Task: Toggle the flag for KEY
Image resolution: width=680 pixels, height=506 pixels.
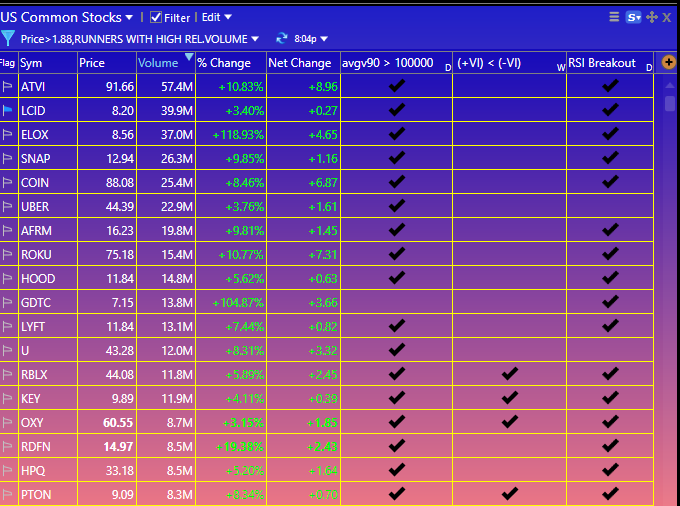Action: 7,398
